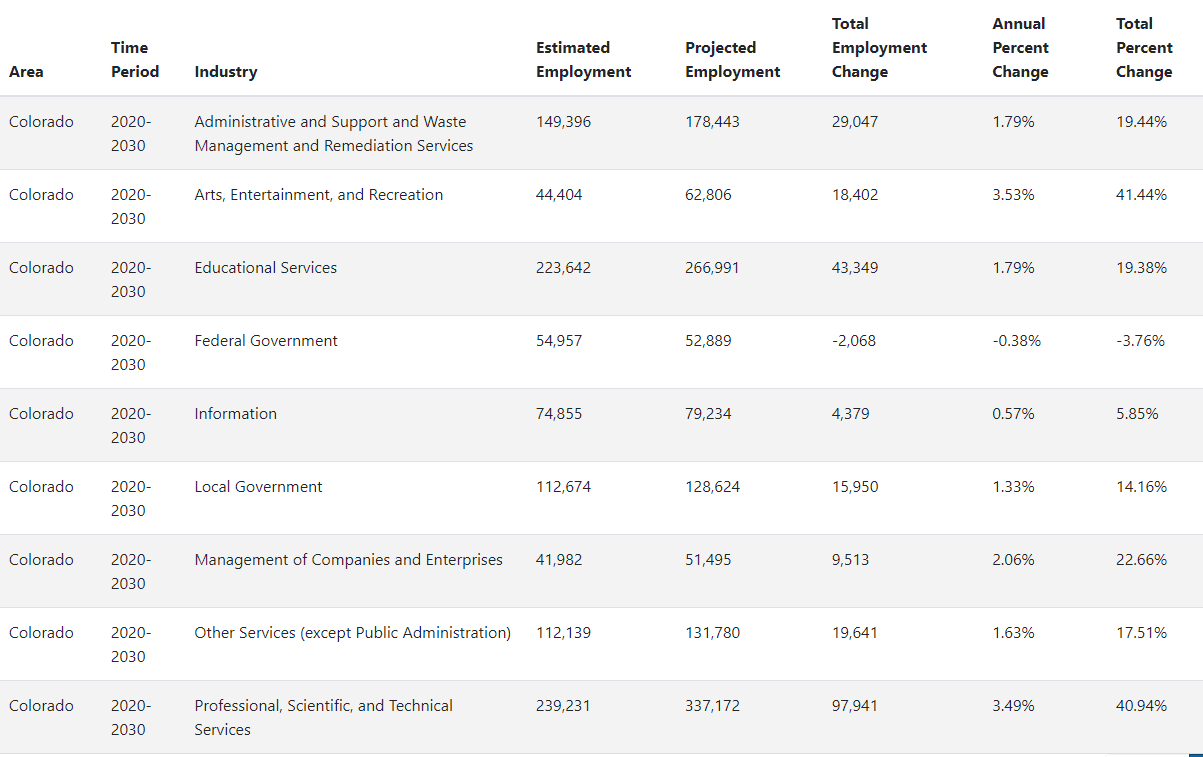Screen dimensions: 1203x757
Task: Select total percent change 17.51%
Action: click(x=1142, y=633)
